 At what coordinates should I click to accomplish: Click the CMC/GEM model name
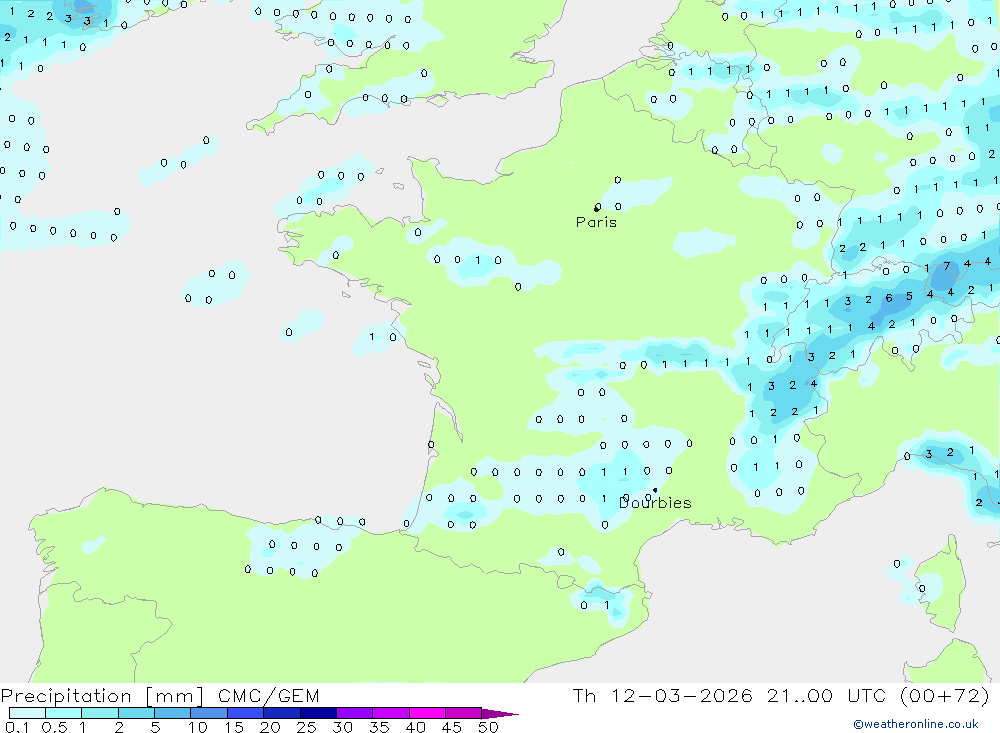[x=268, y=696]
